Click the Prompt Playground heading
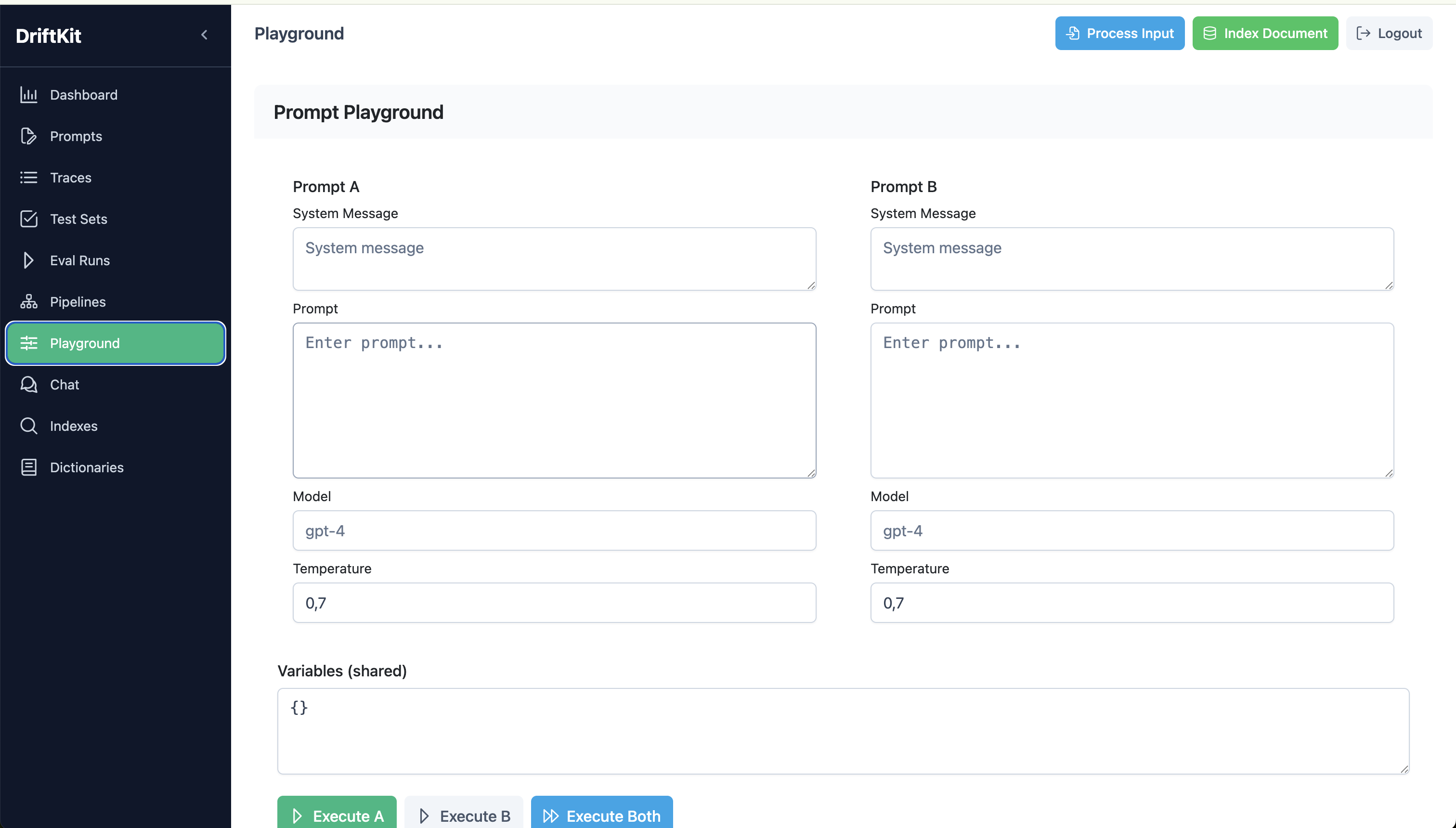Image resolution: width=1456 pixels, height=828 pixels. tap(358, 112)
